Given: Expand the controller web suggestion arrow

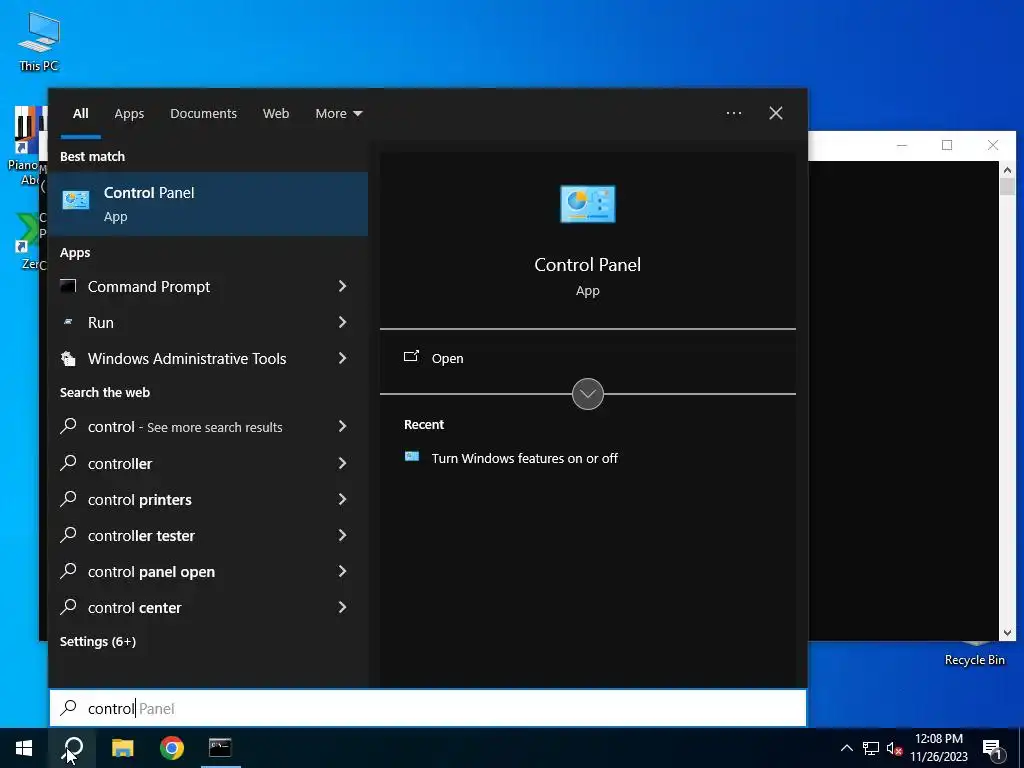Looking at the screenshot, I should pyautogui.click(x=342, y=463).
